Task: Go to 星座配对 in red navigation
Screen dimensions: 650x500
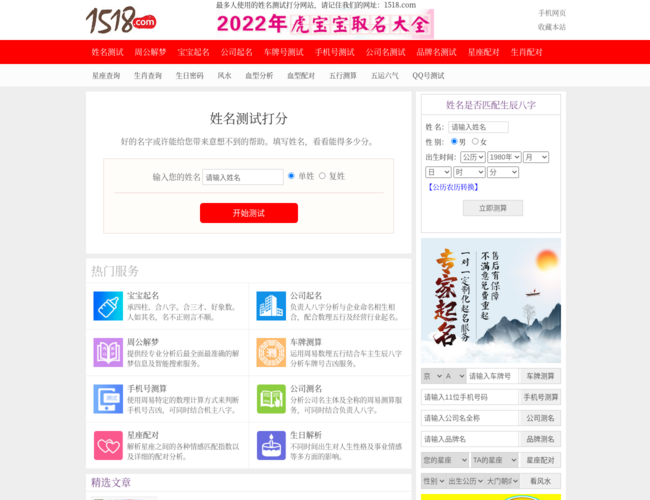Action: coord(483,52)
